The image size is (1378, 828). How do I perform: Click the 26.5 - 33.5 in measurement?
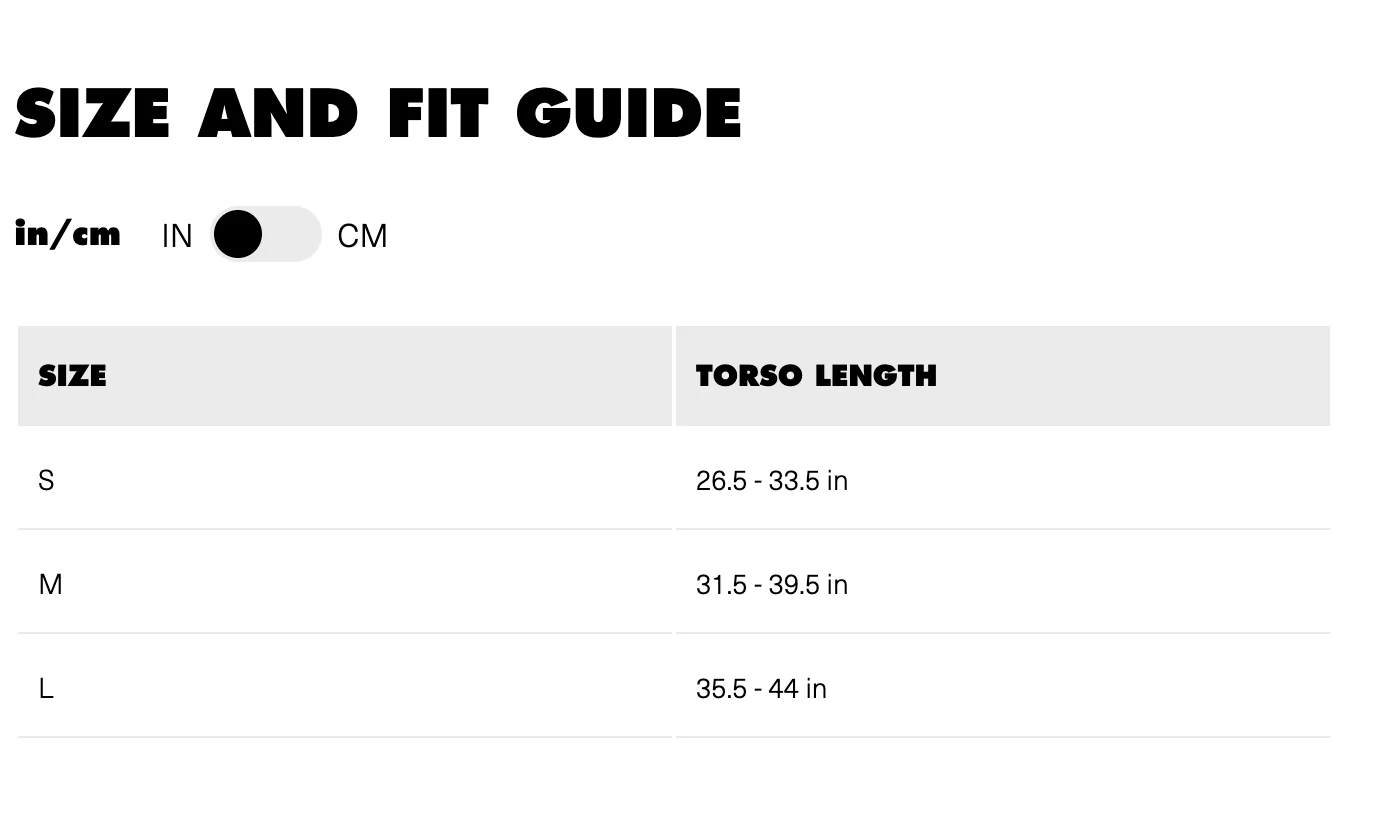(772, 481)
